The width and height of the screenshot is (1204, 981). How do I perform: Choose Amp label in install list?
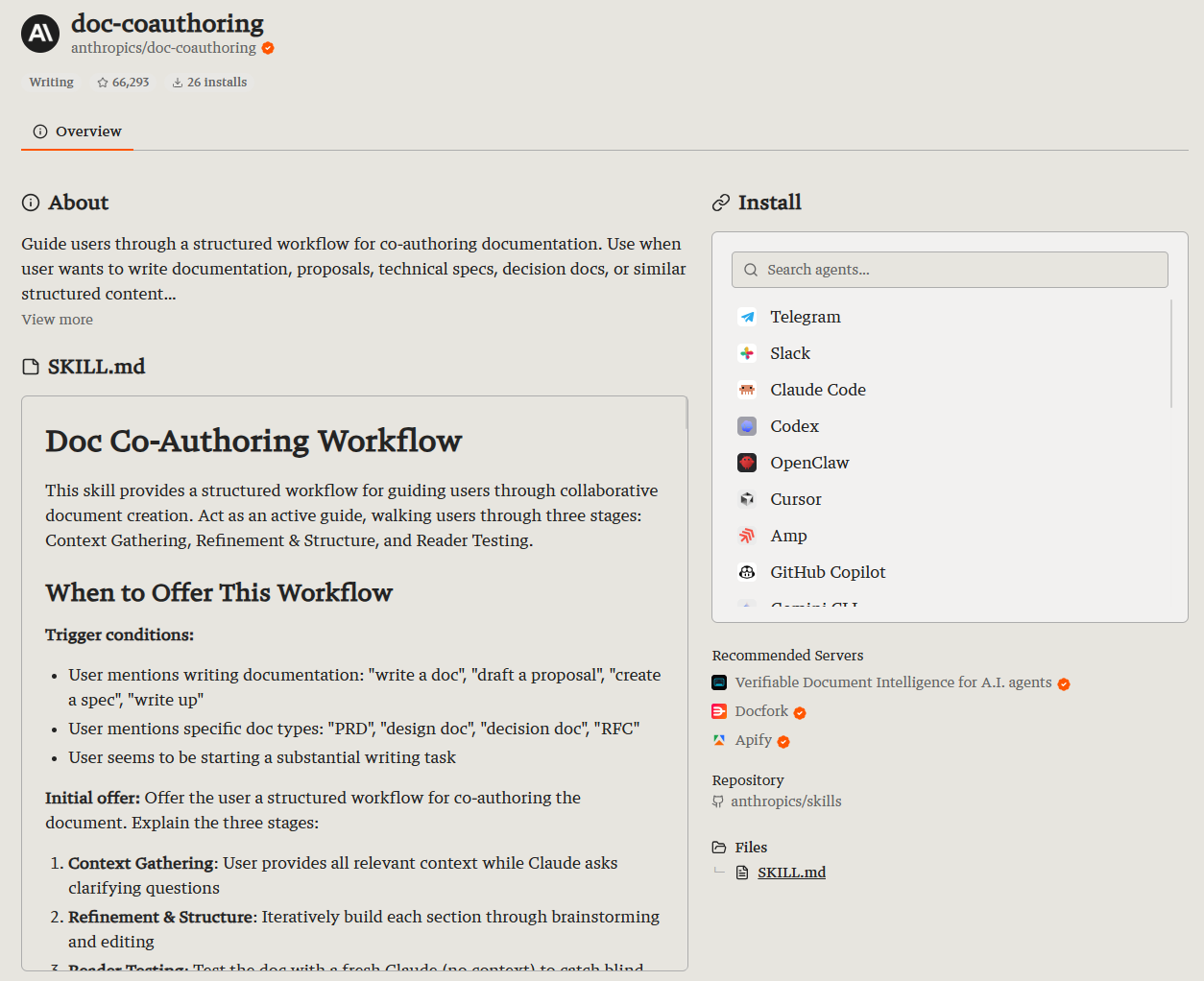[788, 536]
